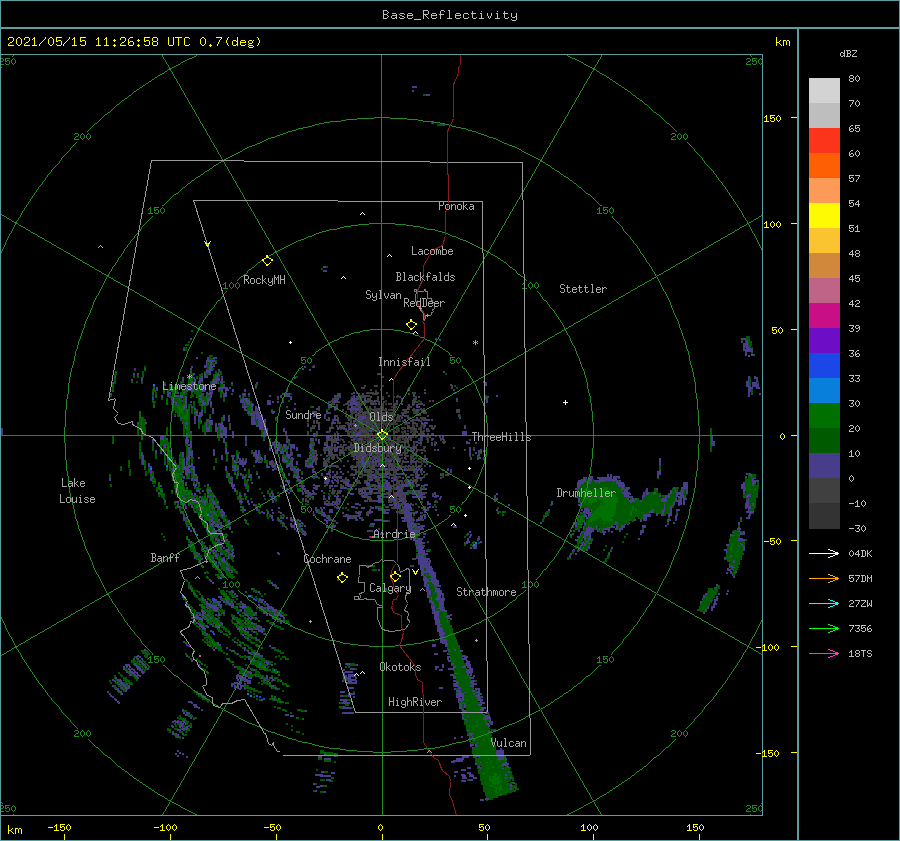Click the Sundre city label
This screenshot has height=841, width=900.
303,414
